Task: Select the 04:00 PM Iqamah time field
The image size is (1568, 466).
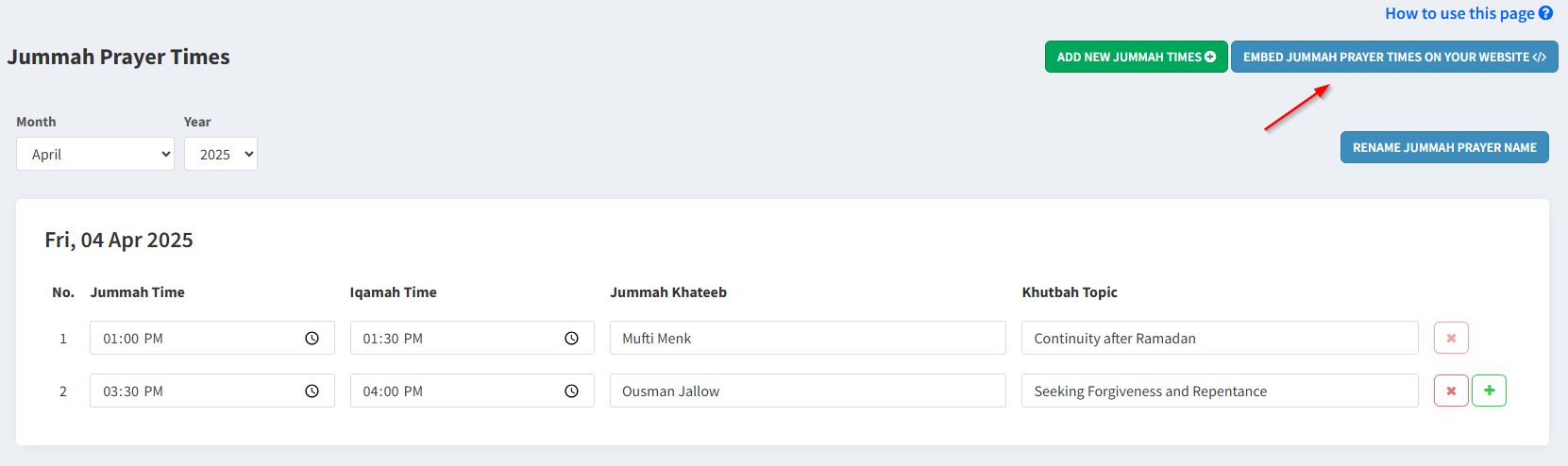Action: tap(472, 391)
